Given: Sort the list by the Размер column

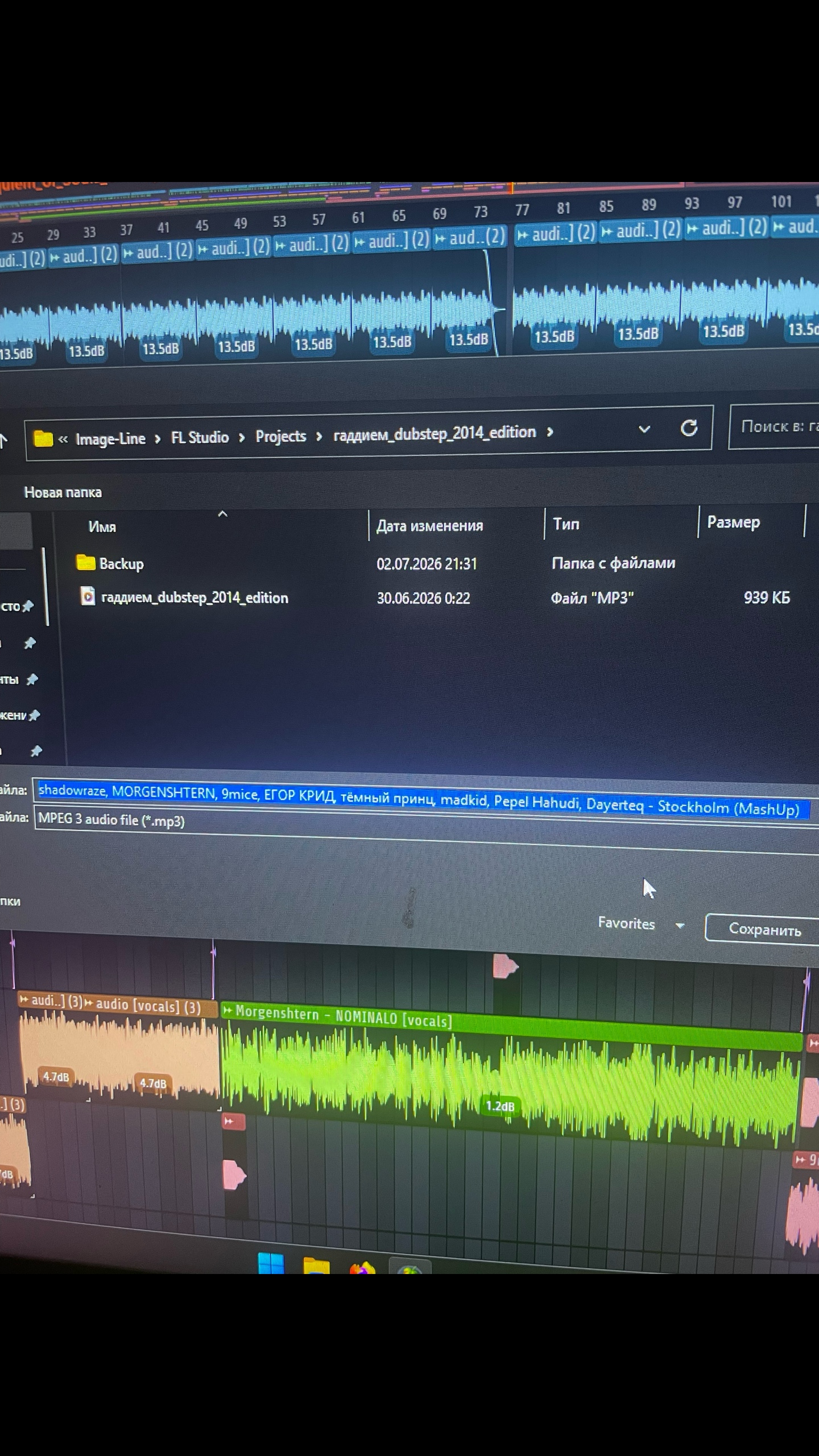Looking at the screenshot, I should point(734,522).
